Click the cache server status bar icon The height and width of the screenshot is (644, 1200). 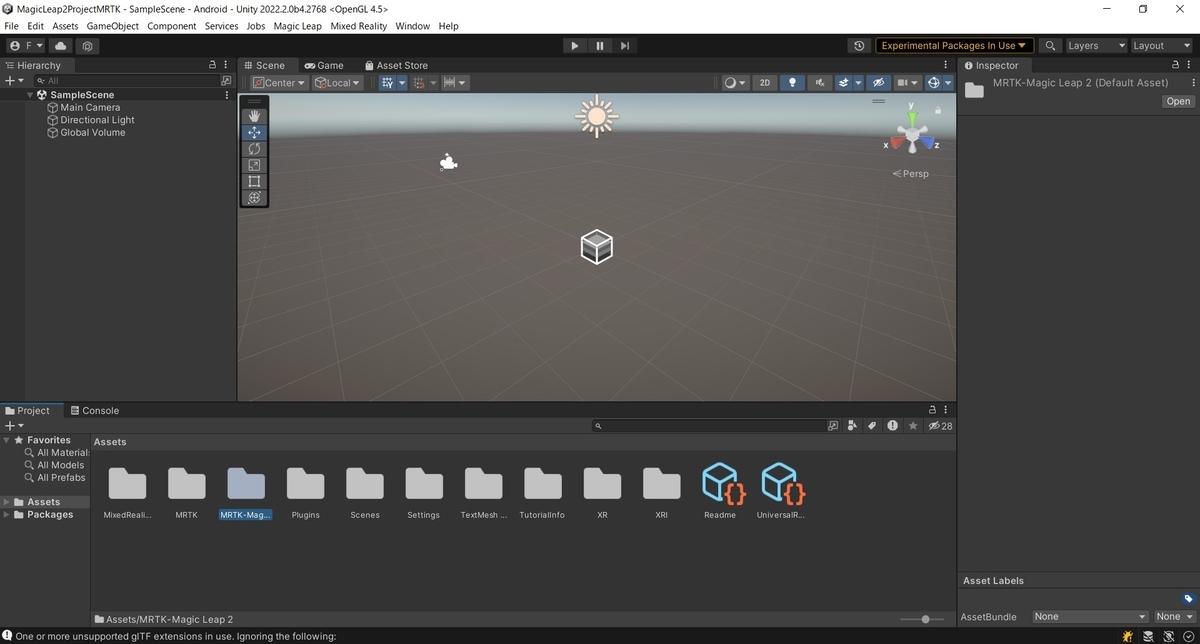pyautogui.click(x=1150, y=636)
